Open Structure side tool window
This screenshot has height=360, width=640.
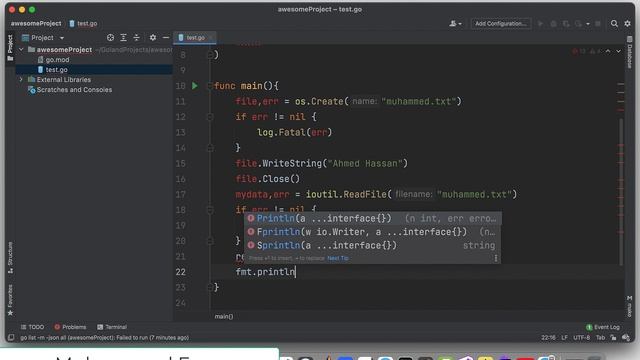(x=10, y=258)
